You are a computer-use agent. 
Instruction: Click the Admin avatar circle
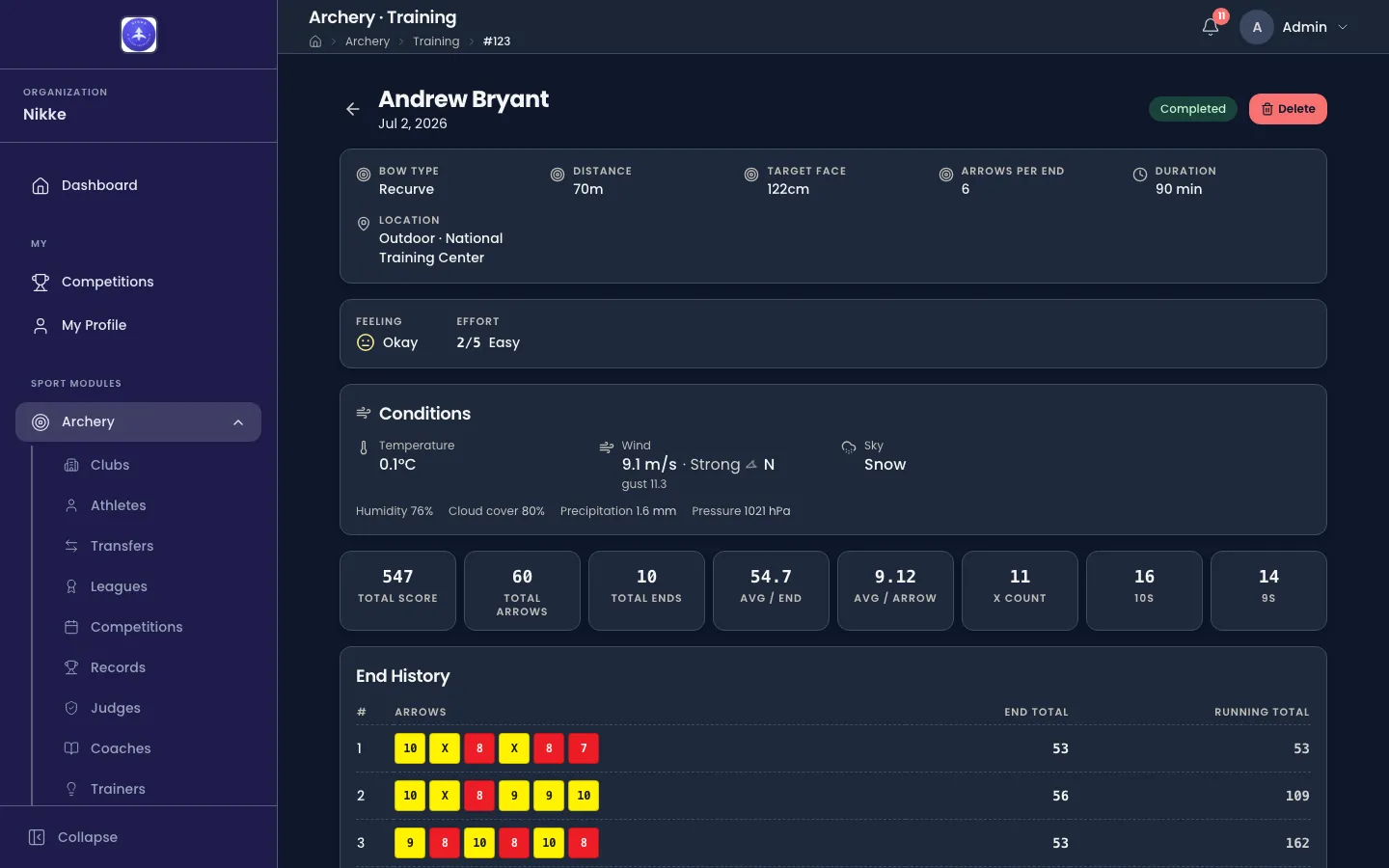1257,27
